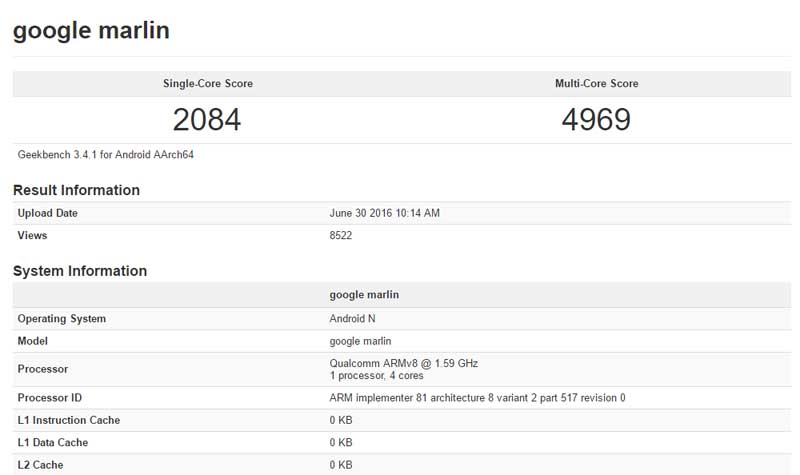Click the single-core score value 2084
The image size is (800, 475).
pyautogui.click(x=207, y=120)
